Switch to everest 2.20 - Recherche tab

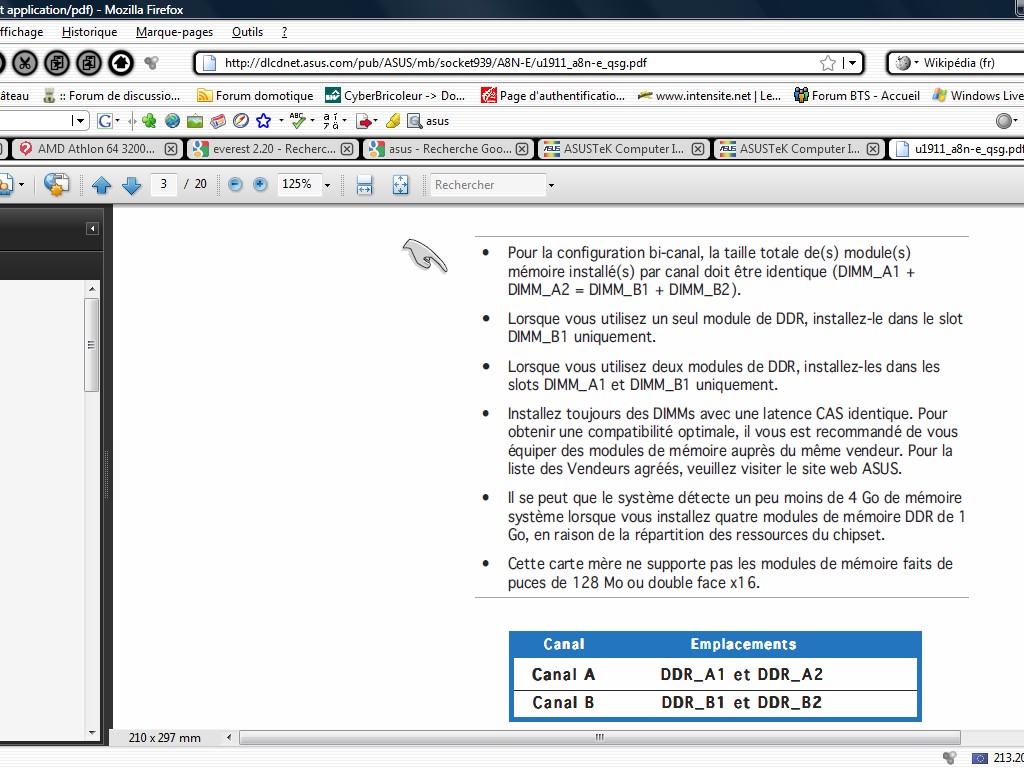click(271, 149)
